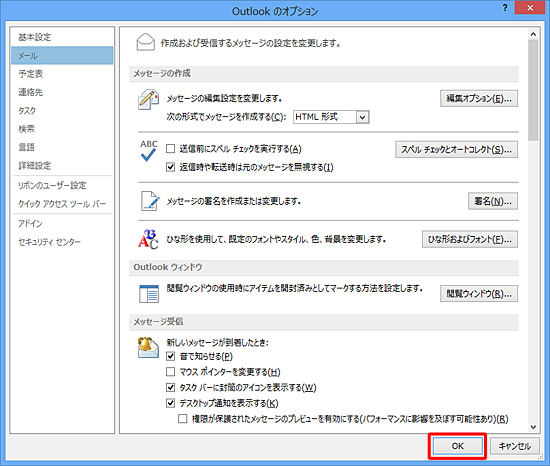Select メール category in sidebar
The image size is (550, 466).
[x=62, y=55]
